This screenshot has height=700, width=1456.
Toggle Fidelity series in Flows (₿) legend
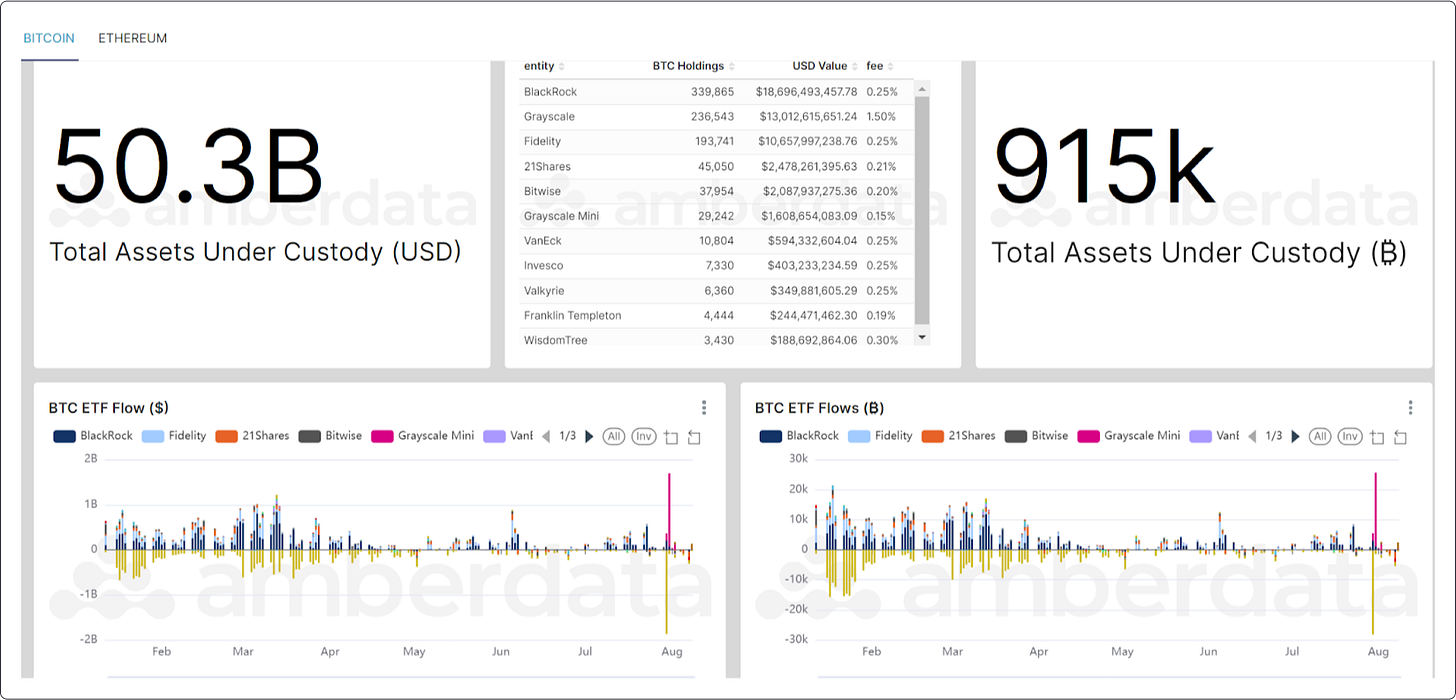(880, 436)
